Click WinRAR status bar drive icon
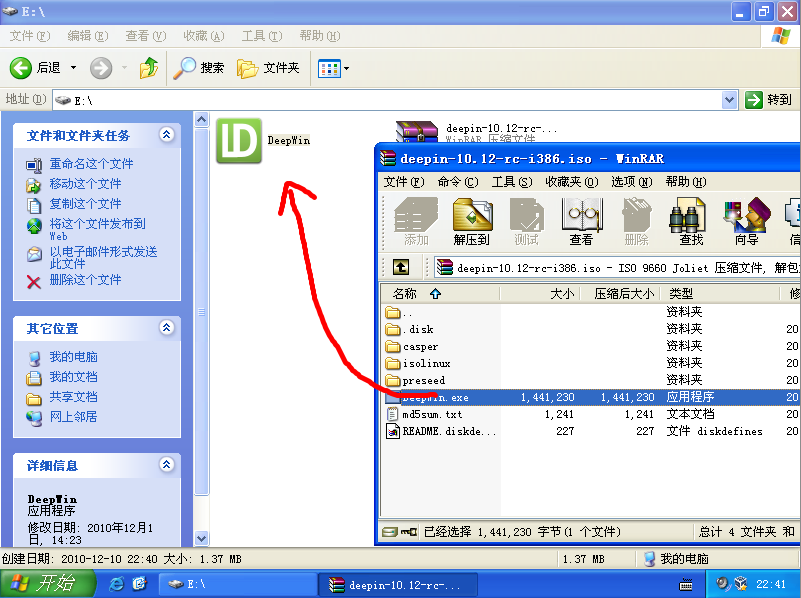This screenshot has height=598, width=801. pos(390,532)
